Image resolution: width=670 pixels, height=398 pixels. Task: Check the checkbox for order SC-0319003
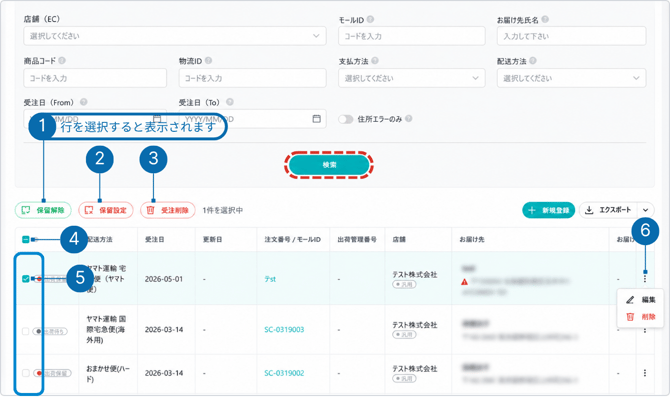pos(26,331)
